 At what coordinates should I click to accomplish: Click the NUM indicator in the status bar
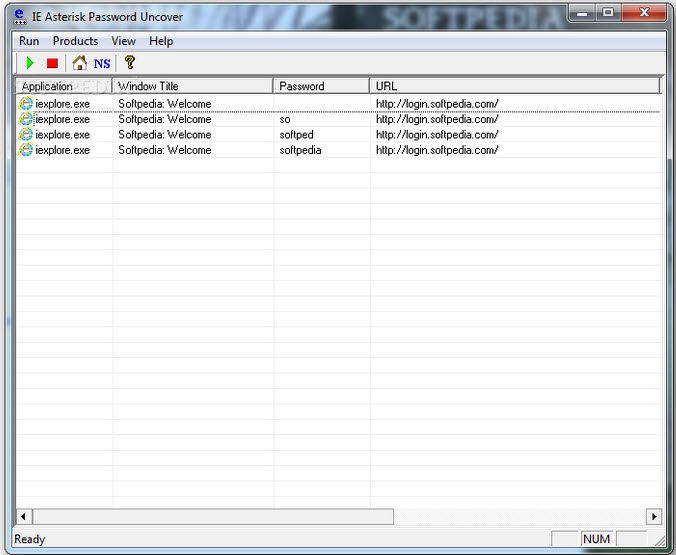[x=596, y=539]
